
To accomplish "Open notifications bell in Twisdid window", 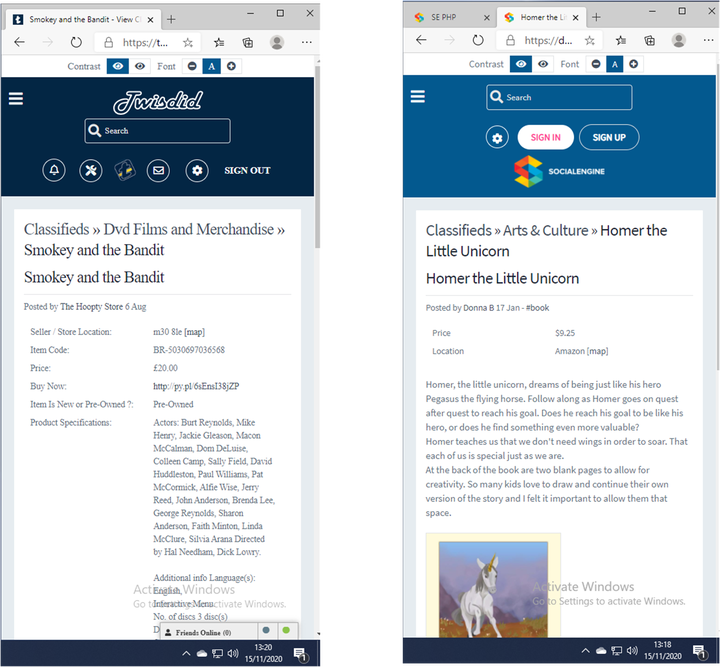I will pyautogui.click(x=54, y=170).
